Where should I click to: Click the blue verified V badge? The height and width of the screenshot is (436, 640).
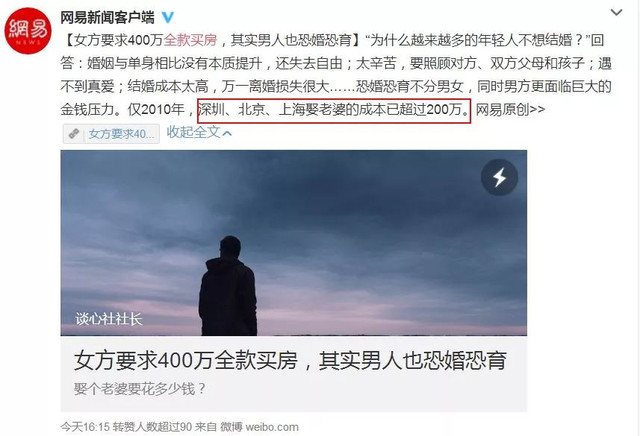(x=168, y=18)
